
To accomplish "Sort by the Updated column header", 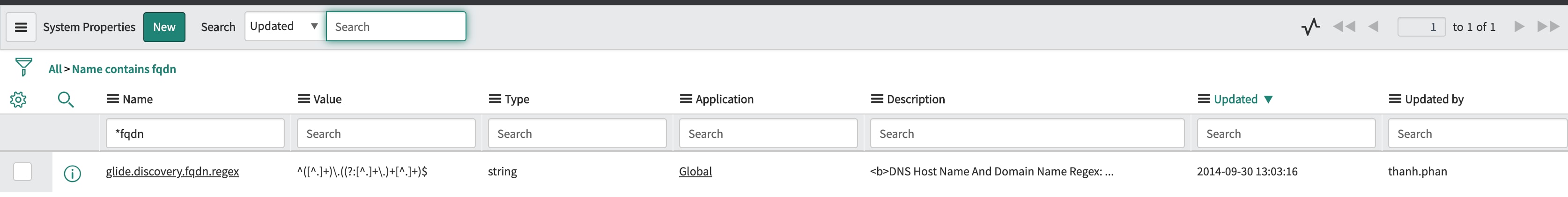I will point(1235,99).
